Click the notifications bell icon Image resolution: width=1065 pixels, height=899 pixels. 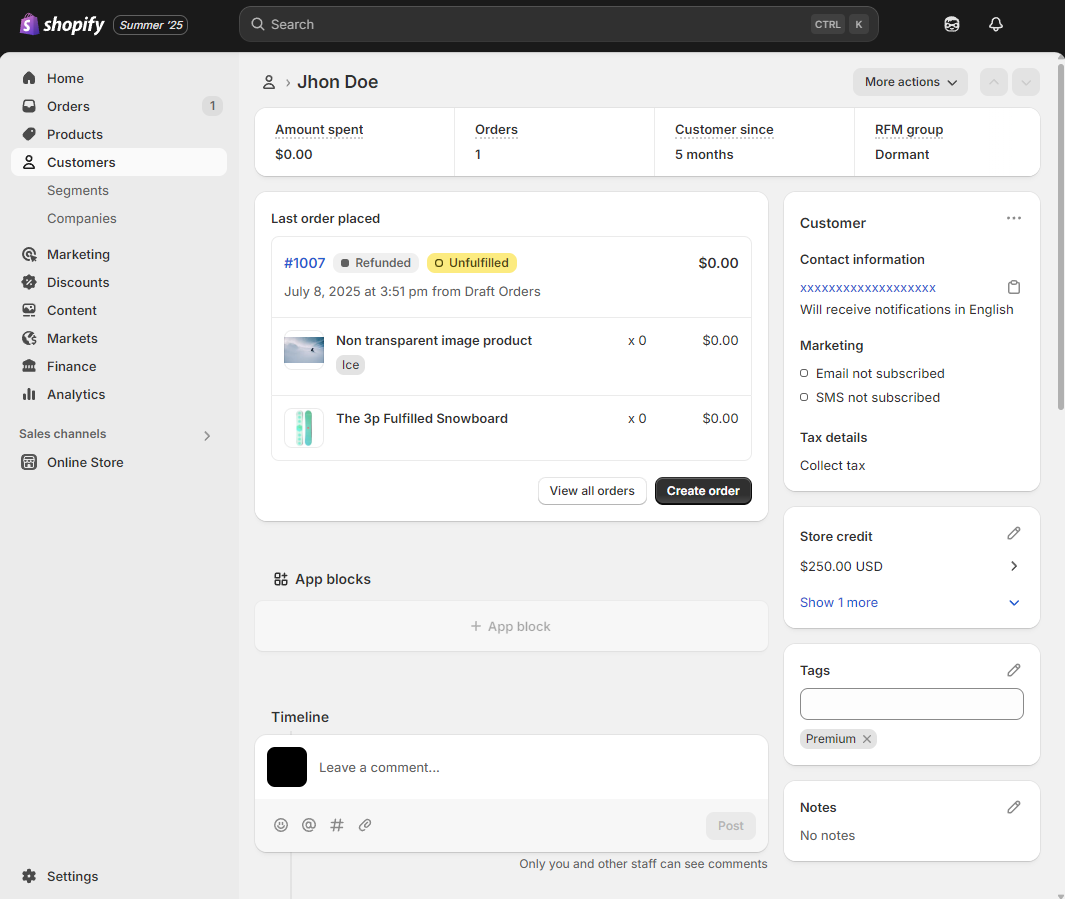995,24
